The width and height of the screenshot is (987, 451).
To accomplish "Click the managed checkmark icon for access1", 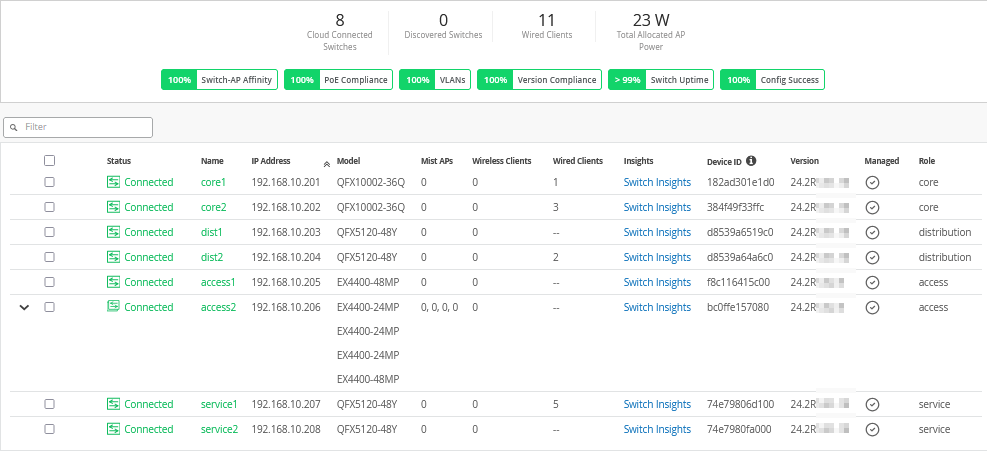I will tap(872, 282).
